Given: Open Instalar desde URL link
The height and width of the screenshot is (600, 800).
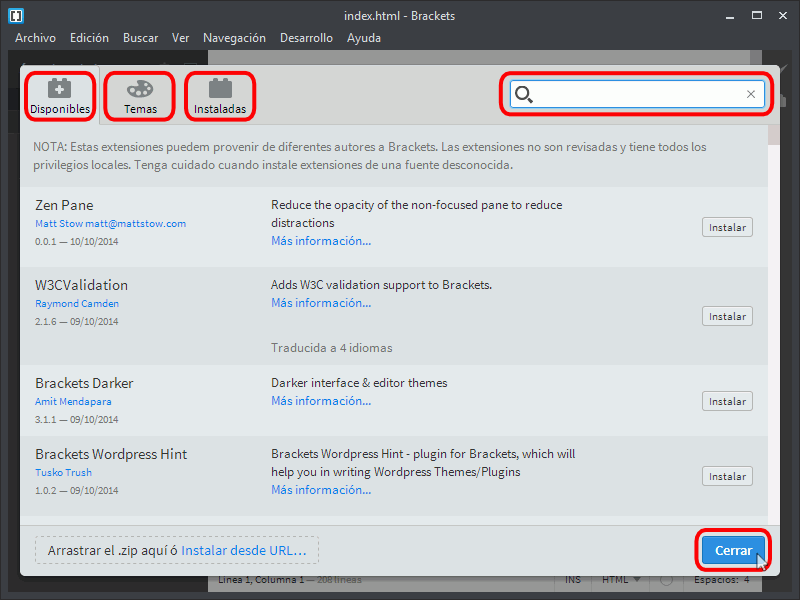Looking at the screenshot, I should tap(244, 551).
